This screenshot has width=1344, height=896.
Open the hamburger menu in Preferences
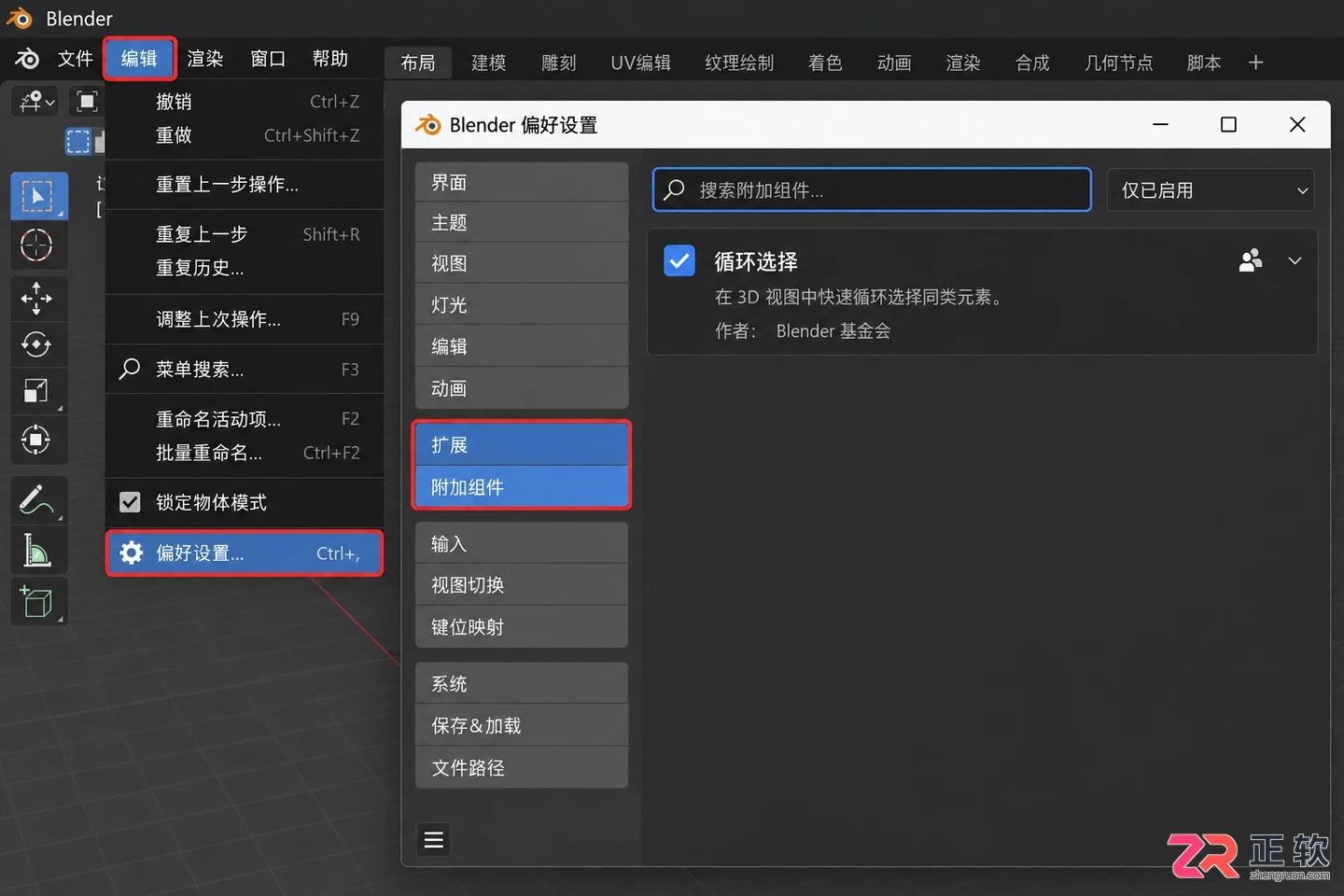point(434,840)
